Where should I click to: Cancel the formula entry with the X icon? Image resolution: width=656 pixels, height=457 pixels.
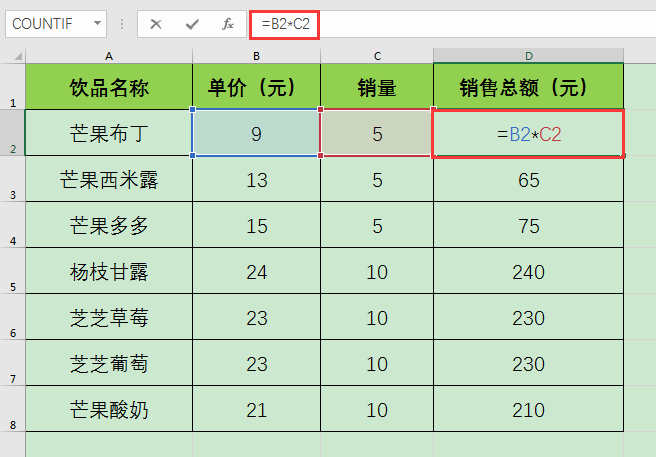click(x=156, y=24)
